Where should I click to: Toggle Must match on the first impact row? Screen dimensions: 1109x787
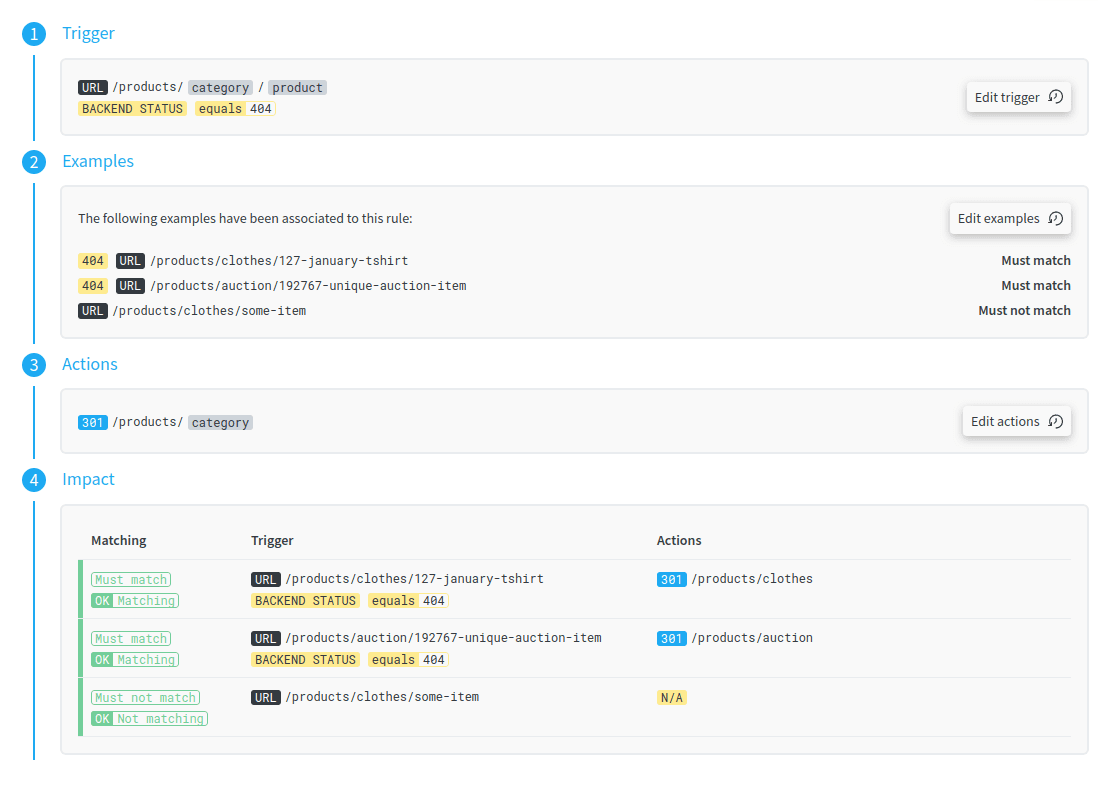130,579
